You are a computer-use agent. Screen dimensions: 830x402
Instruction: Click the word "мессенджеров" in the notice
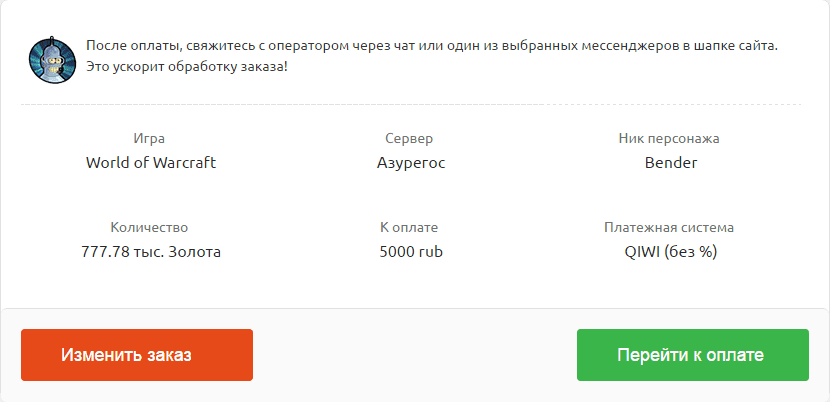628,46
